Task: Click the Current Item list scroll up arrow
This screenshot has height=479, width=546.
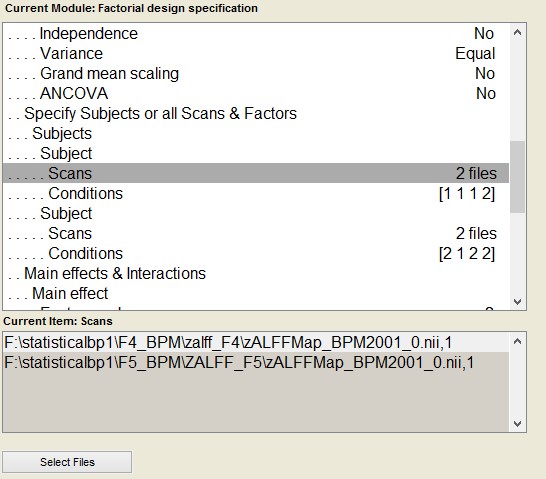Action: pyautogui.click(x=517, y=341)
